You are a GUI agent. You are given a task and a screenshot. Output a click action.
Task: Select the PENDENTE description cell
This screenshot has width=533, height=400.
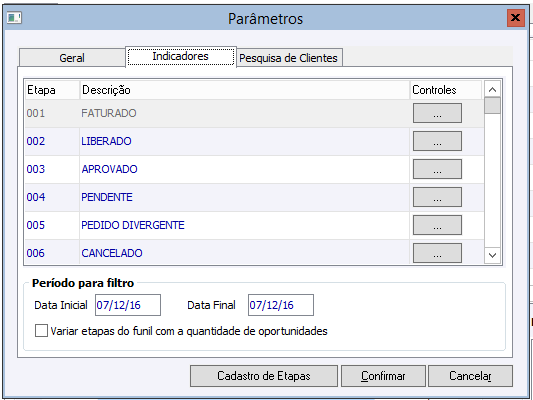[245, 197]
